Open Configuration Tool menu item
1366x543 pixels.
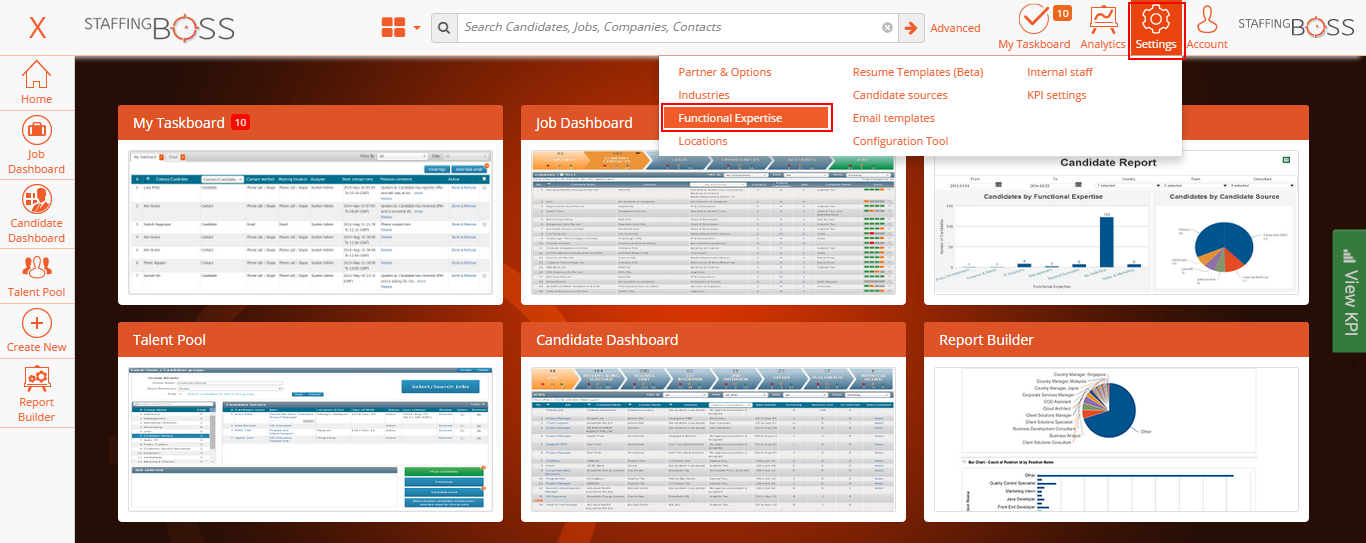click(900, 141)
